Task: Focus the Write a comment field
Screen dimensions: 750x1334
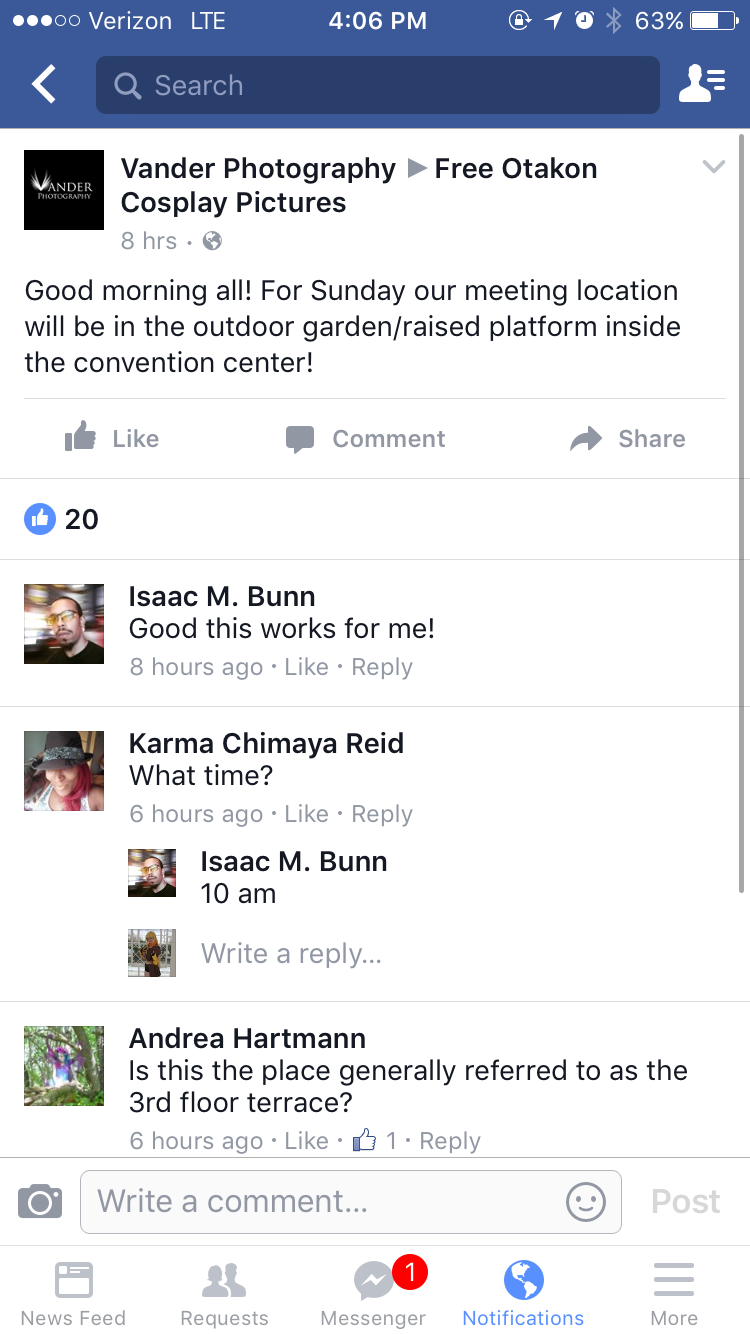Action: point(351,1201)
